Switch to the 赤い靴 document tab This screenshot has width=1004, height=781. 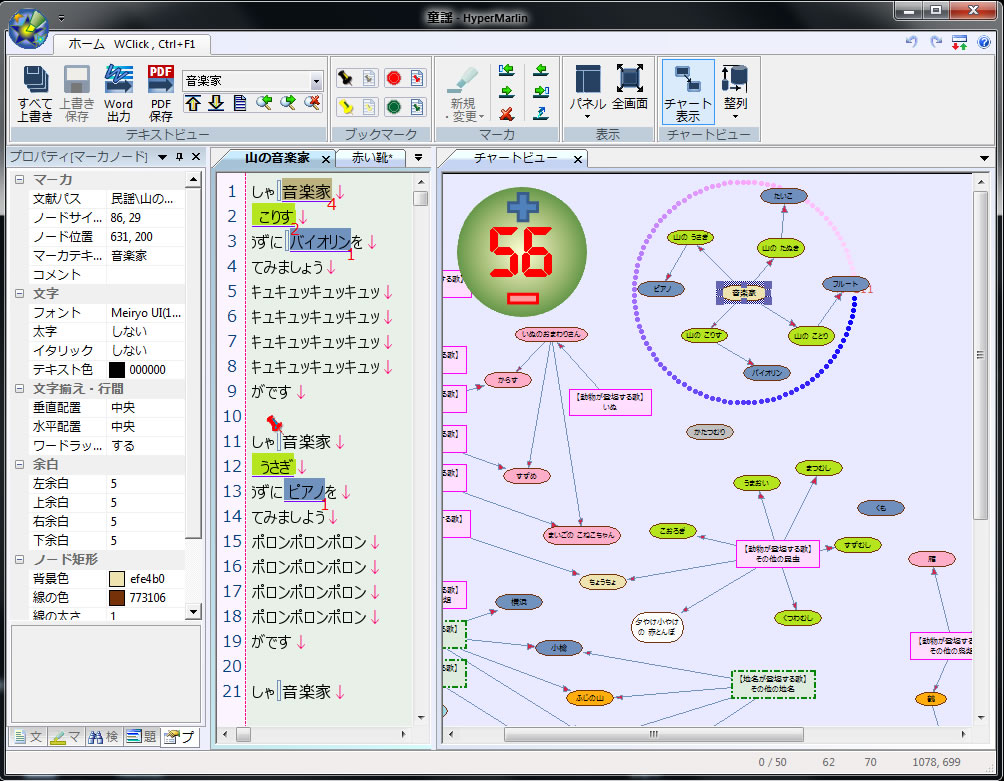370,158
